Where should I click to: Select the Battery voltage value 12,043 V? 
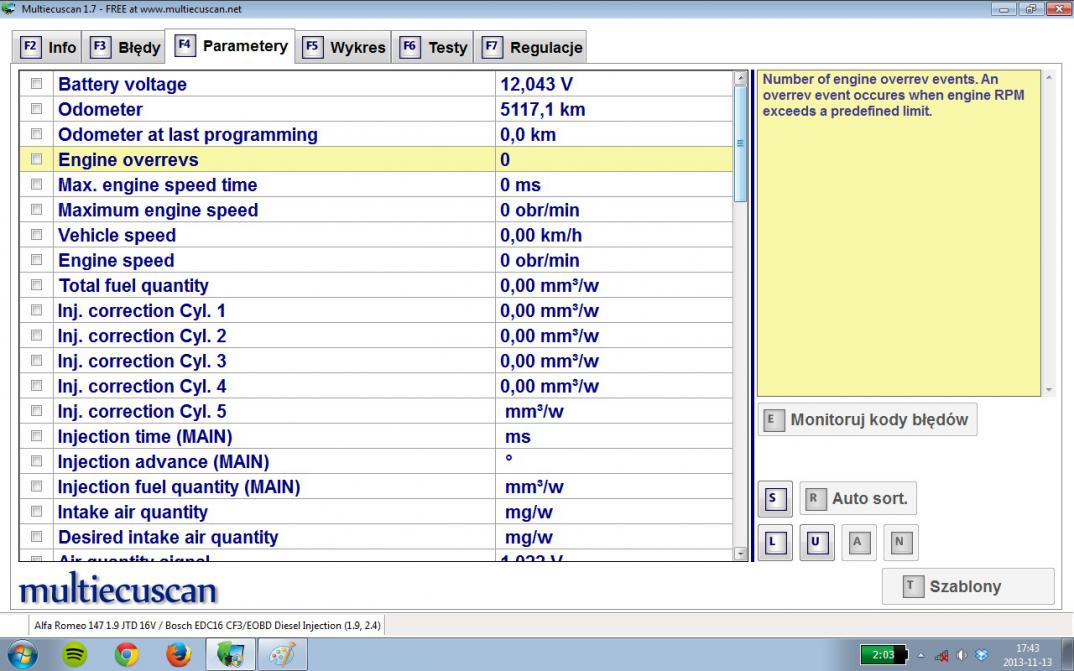click(536, 84)
